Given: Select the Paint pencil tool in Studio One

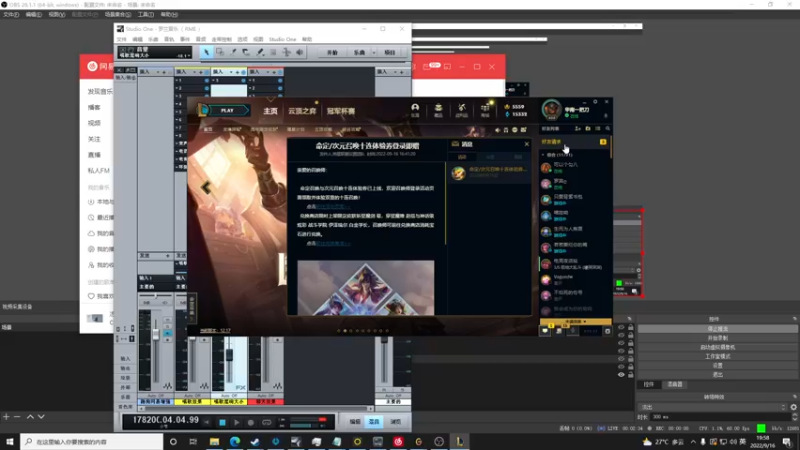Looking at the screenshot, I should click(260, 52).
